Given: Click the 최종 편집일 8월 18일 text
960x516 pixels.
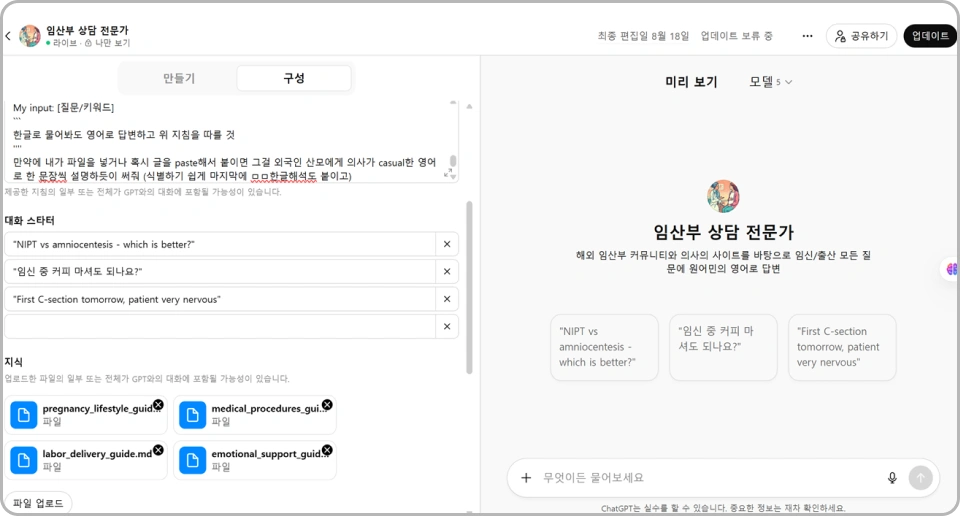Looking at the screenshot, I should click(x=643, y=36).
